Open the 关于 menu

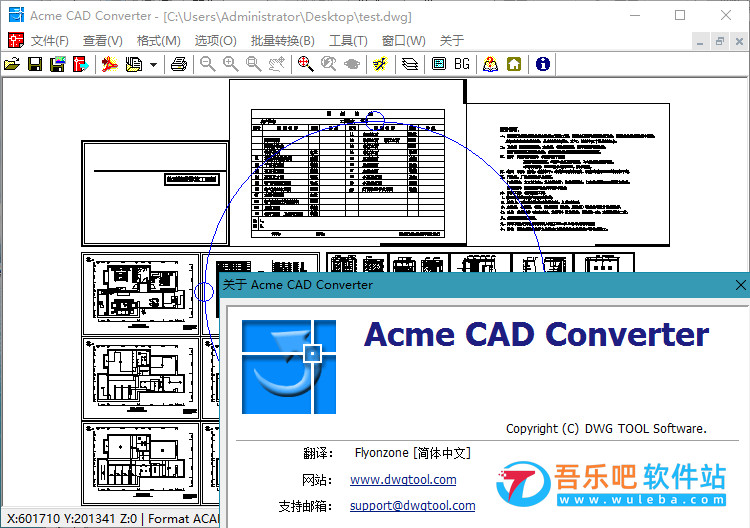452,41
